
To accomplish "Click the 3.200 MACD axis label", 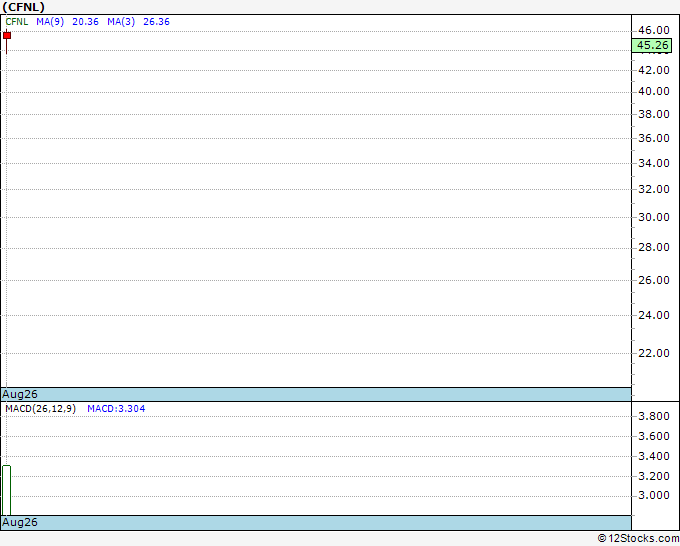I will [654, 476].
